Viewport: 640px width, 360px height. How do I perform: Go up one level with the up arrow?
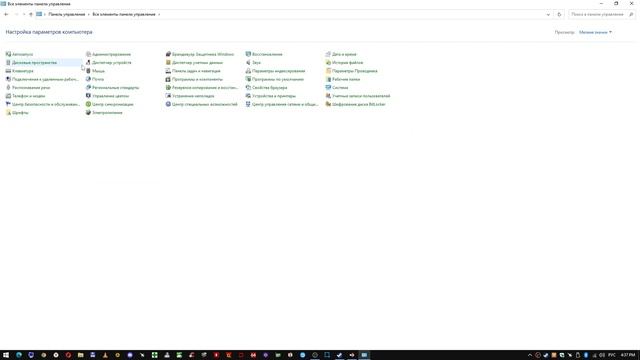coord(31,14)
